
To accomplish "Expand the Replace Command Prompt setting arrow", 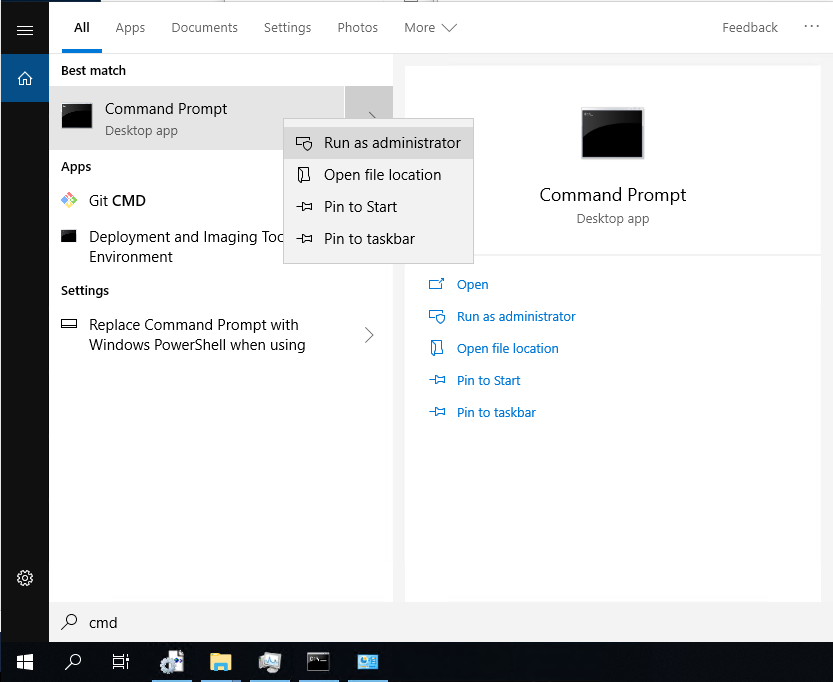I will 369,335.
